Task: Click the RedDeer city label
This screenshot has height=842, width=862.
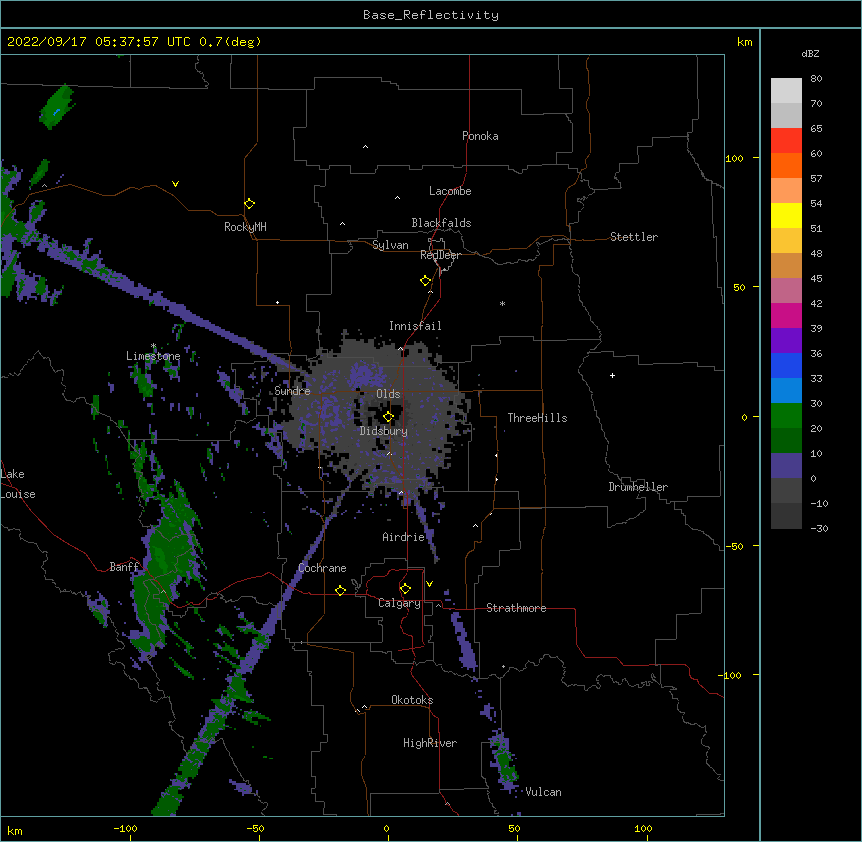Action: click(x=440, y=255)
